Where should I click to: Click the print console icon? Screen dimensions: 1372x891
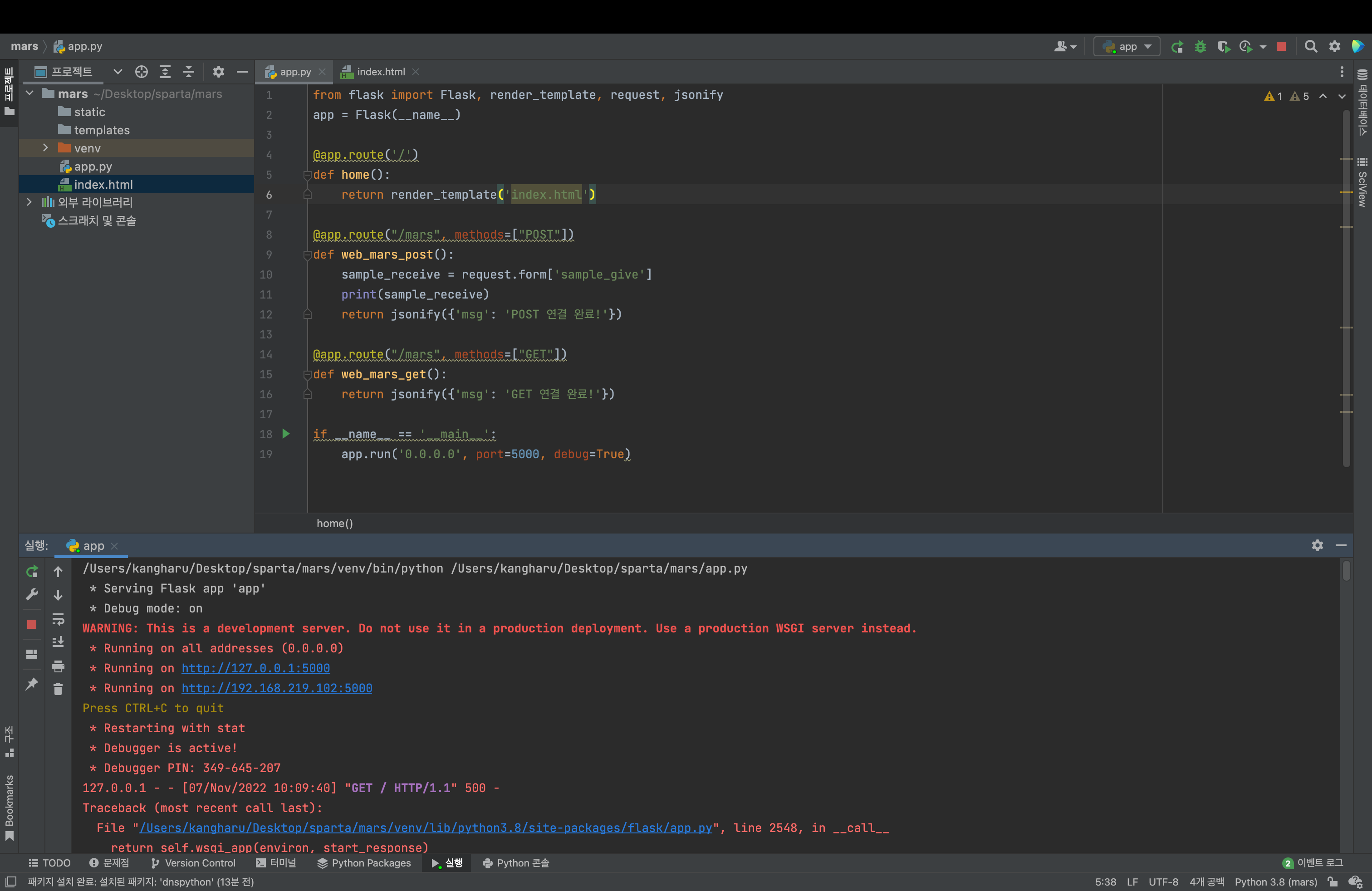pyautogui.click(x=58, y=666)
